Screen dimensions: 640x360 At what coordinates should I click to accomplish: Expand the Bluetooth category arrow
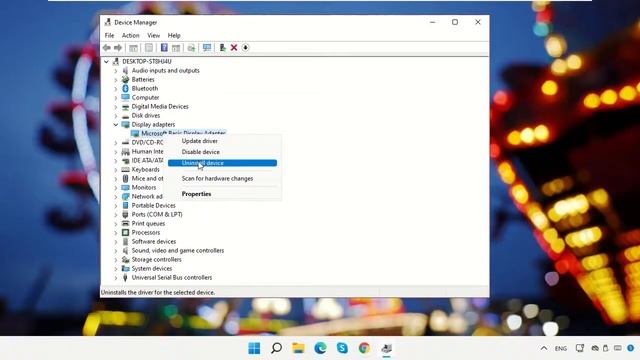tap(116, 89)
